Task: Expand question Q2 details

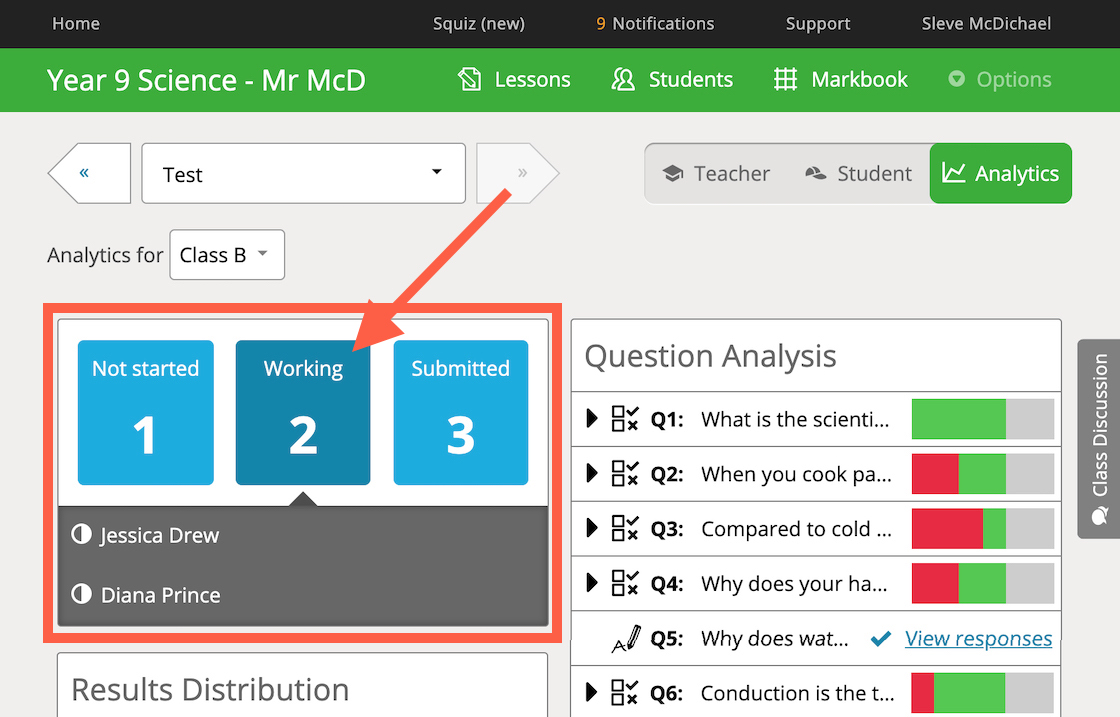Action: point(591,473)
